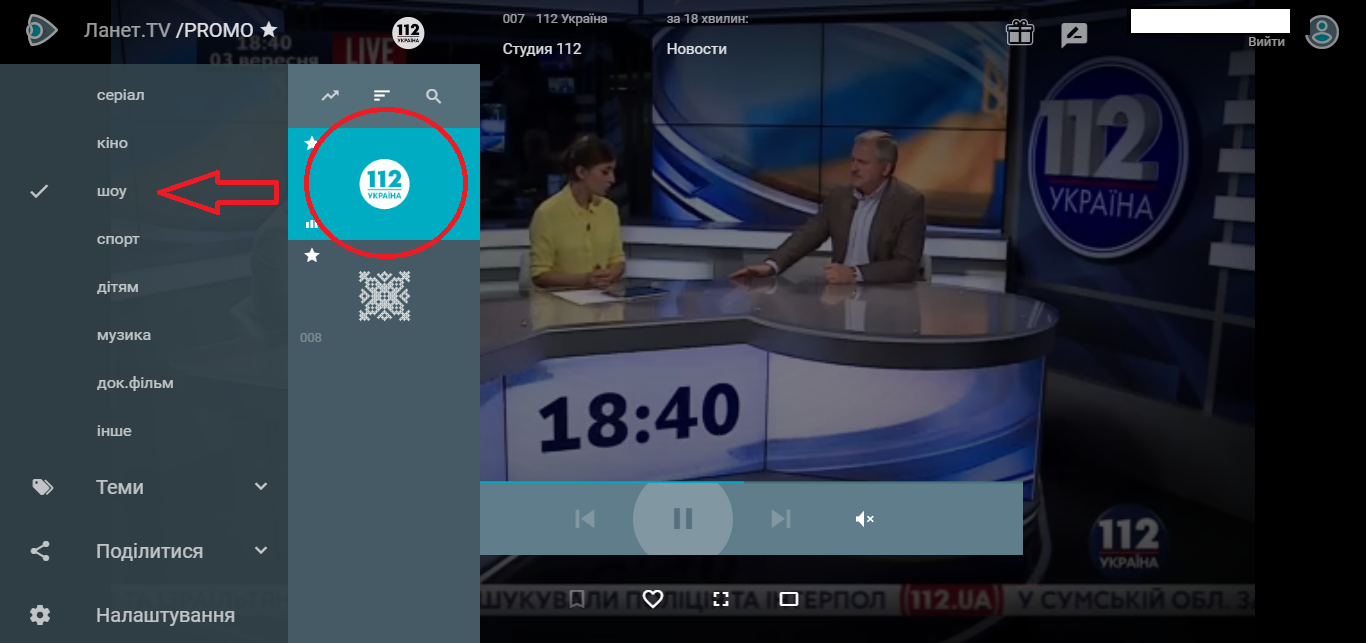
Task: Unmute the volume speaker icon
Action: coord(864,518)
